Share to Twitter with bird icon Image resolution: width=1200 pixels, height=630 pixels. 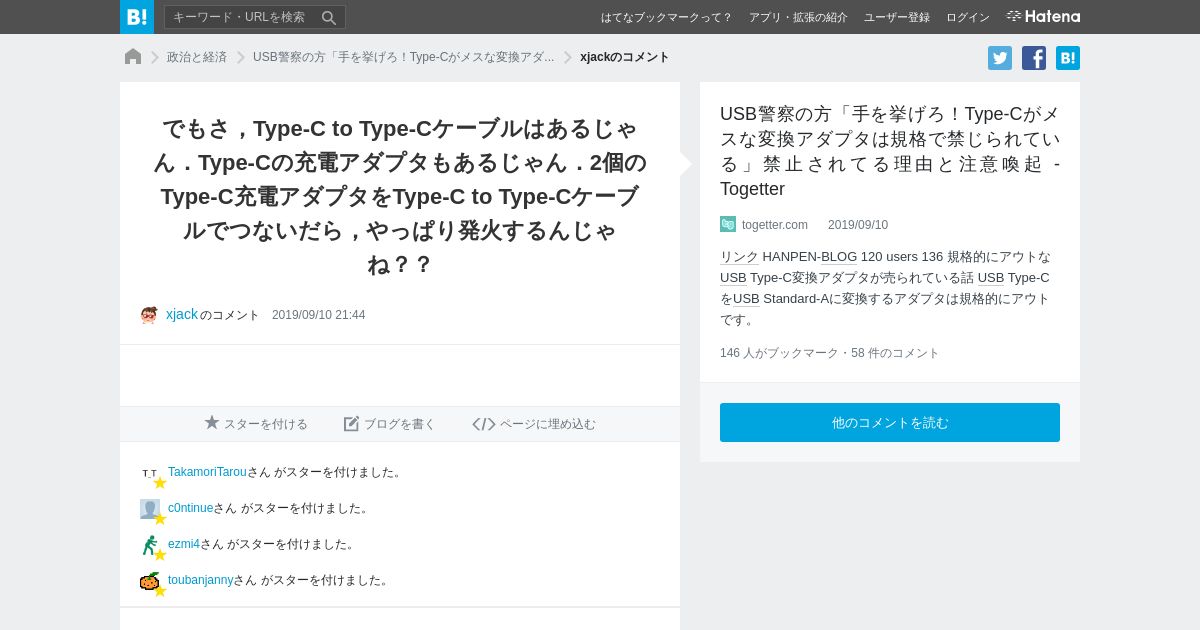pyautogui.click(x=1000, y=58)
